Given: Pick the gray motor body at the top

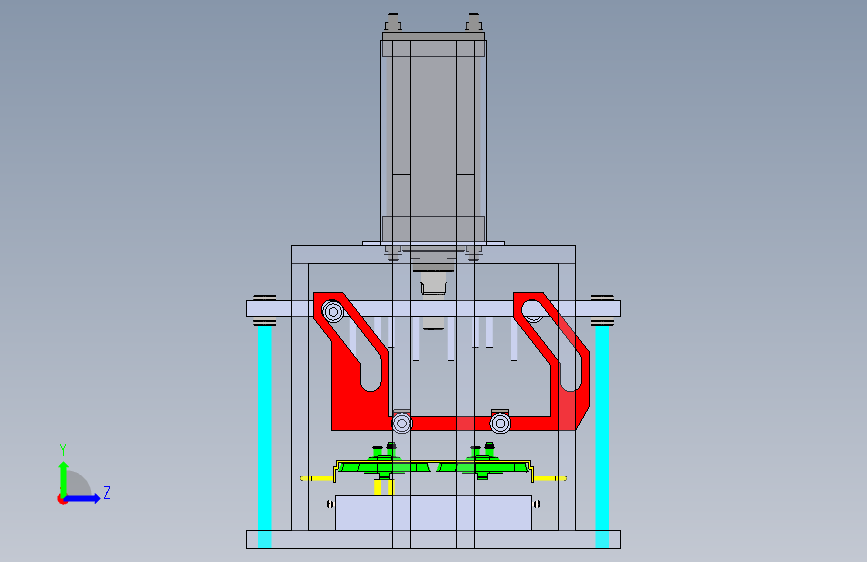Looking at the screenshot, I should 434,138.
